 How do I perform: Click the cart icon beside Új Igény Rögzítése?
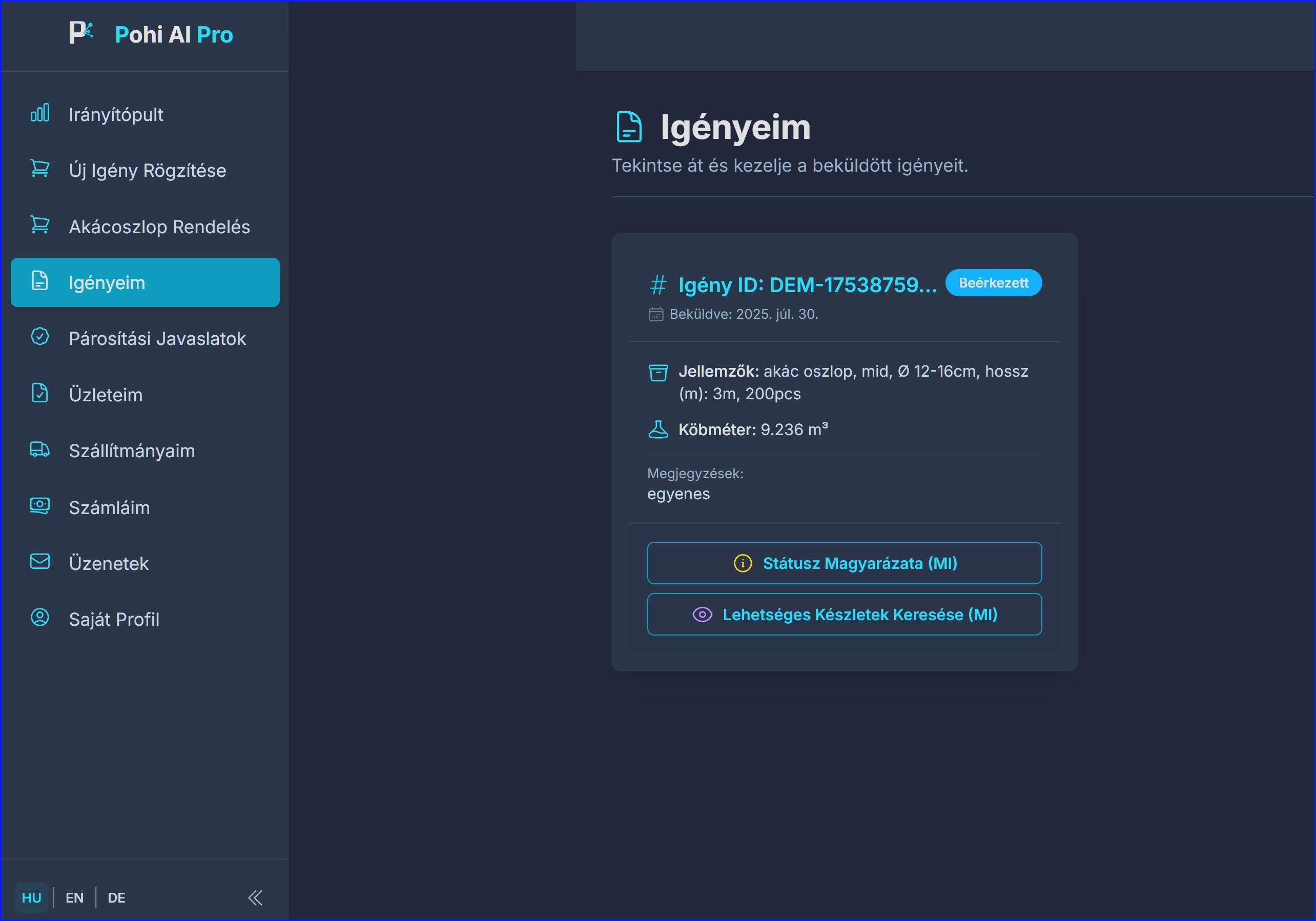click(39, 169)
